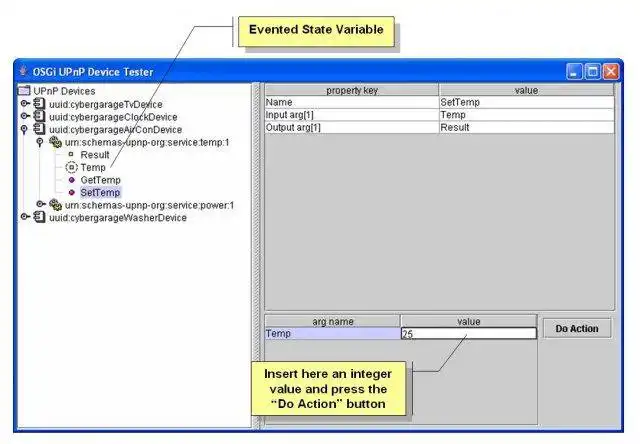Click the SetTemp action bullet icon

(72, 193)
